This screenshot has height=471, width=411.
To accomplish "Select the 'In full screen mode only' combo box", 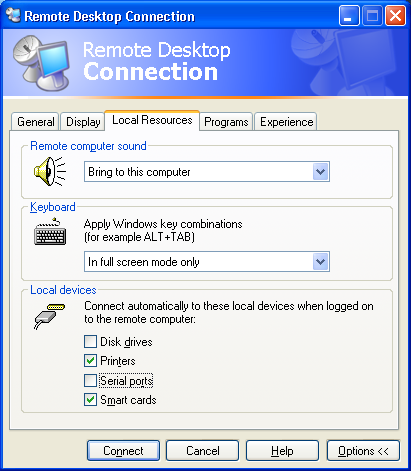I will 207,262.
